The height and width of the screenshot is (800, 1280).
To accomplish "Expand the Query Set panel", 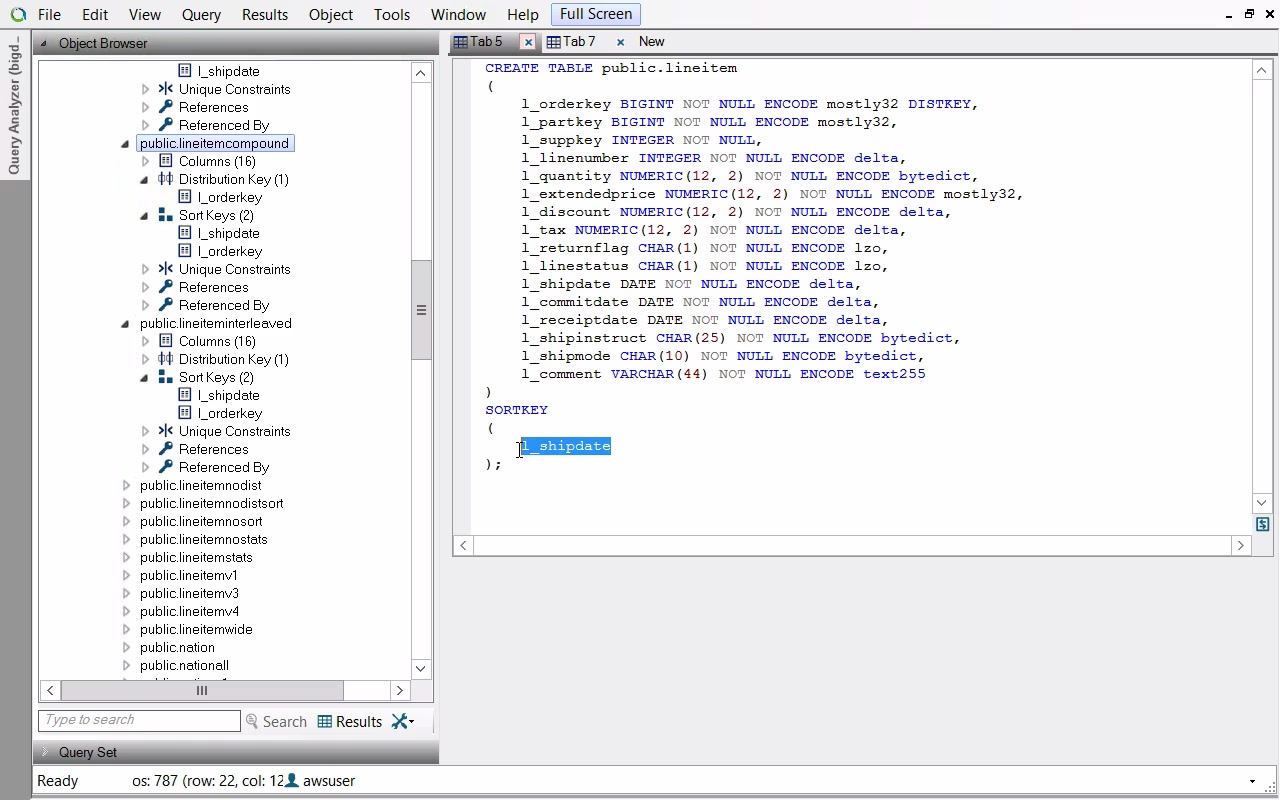I will [44, 752].
